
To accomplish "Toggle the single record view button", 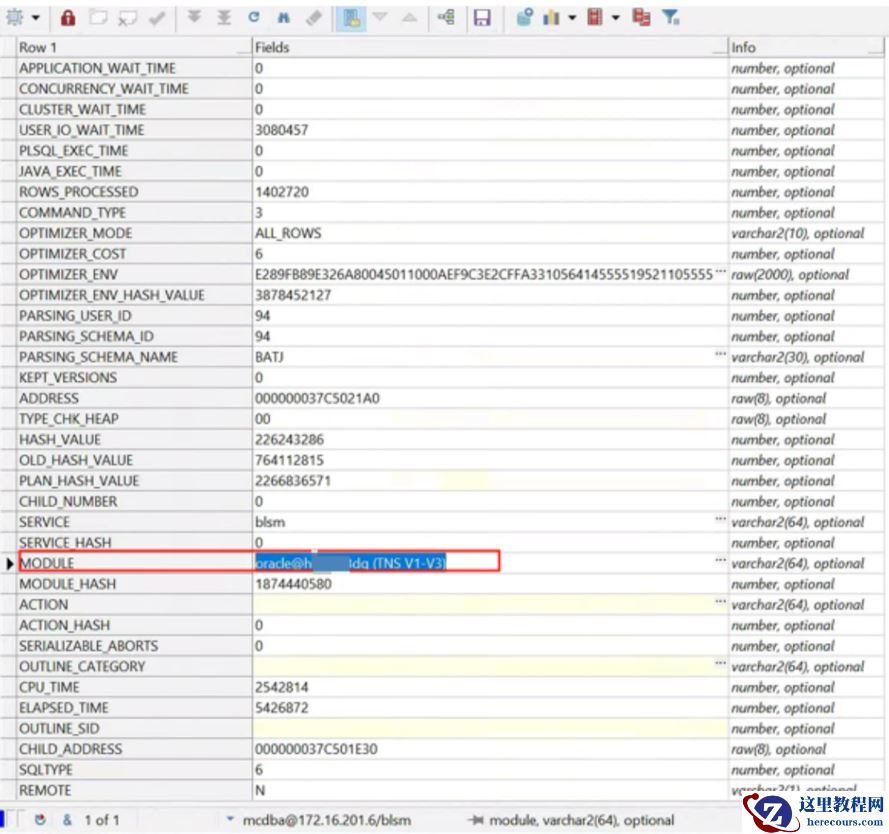I will 351,18.
